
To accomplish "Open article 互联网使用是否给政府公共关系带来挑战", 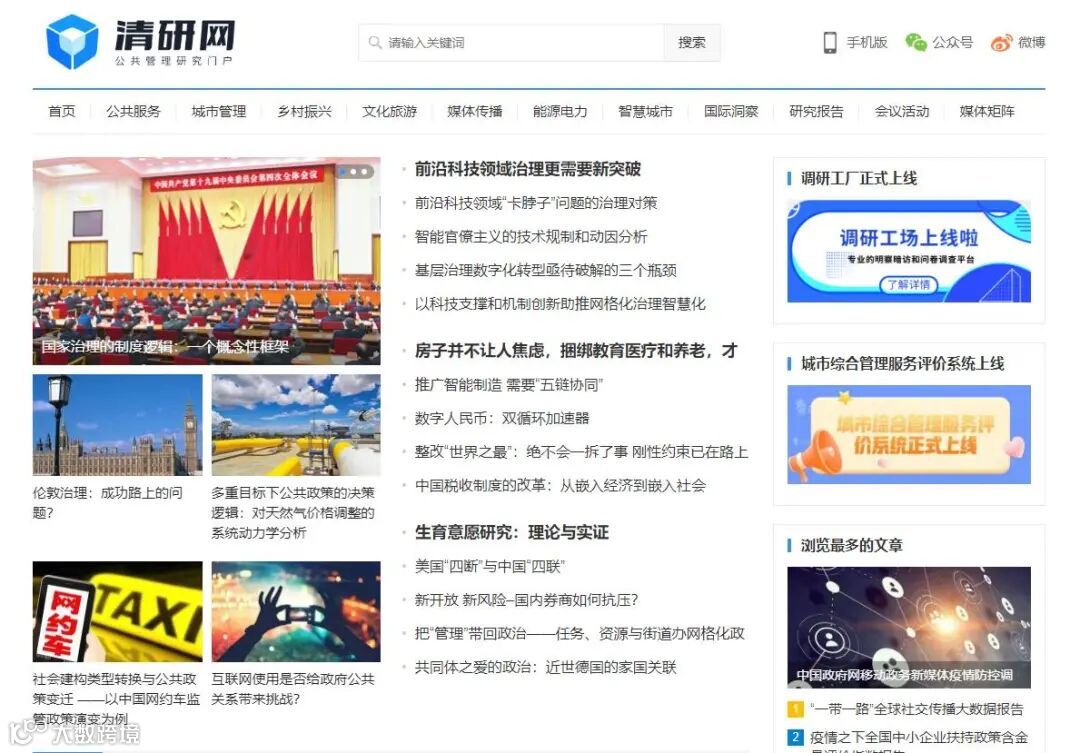I will 293,689.
